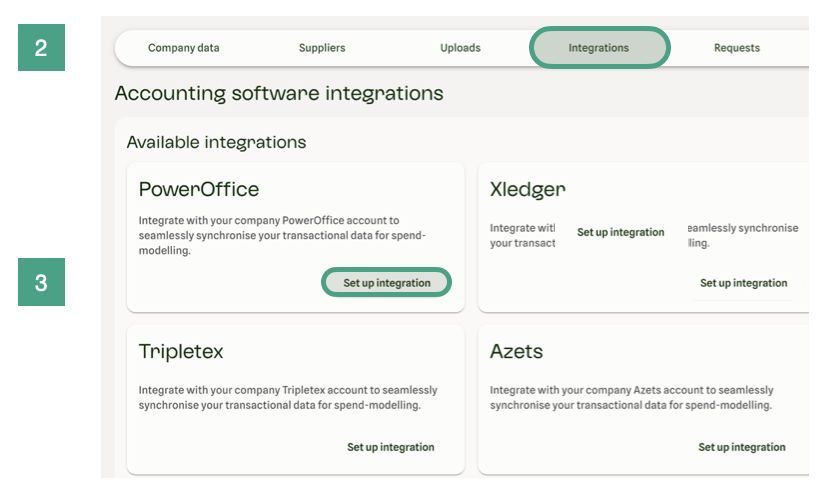This screenshot has height=484, width=832.
Task: Click the Accounting software integrations heading
Action: [279, 93]
